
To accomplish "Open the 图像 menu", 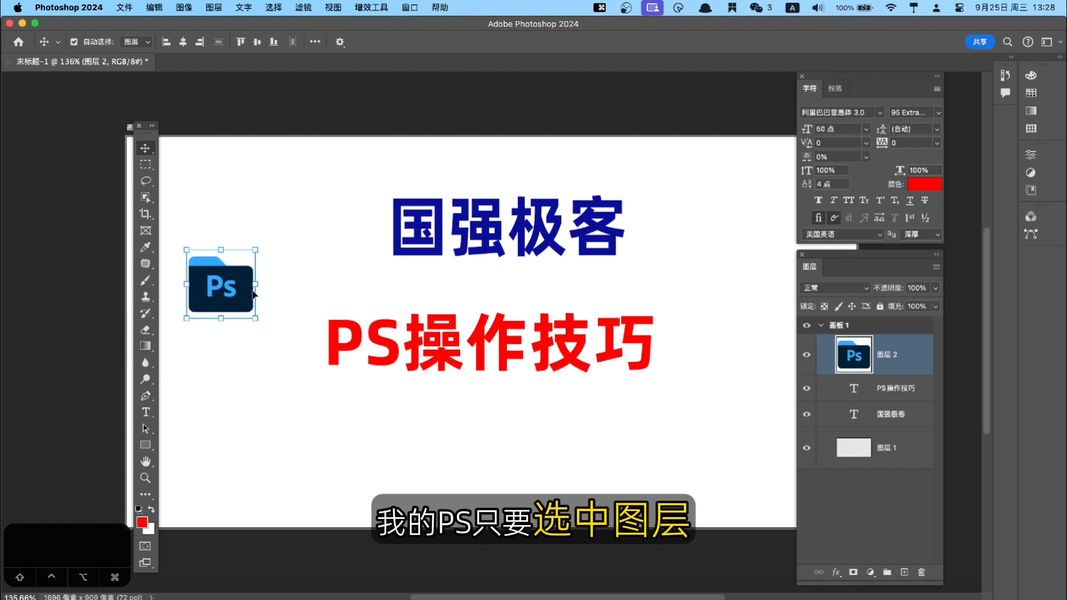I will tap(184, 7).
